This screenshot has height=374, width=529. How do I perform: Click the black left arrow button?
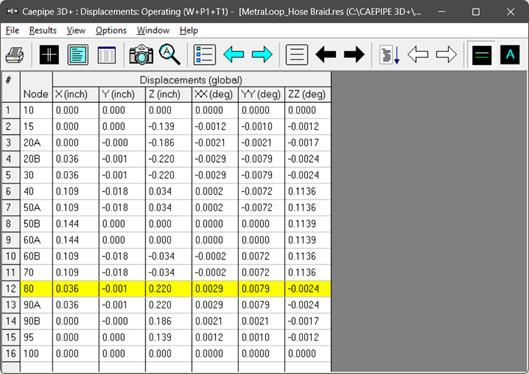326,55
